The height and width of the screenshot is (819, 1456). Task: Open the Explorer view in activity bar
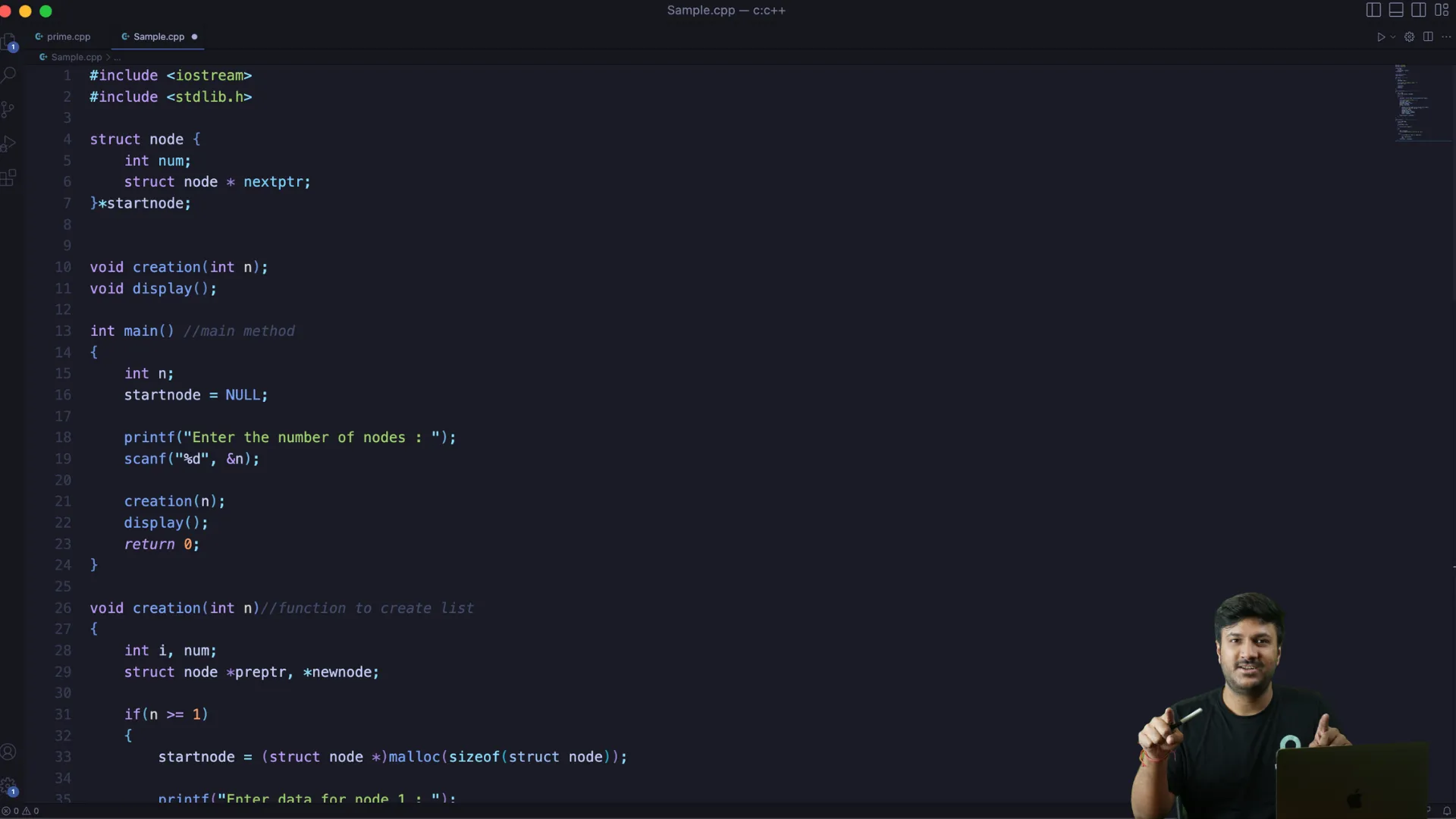coord(8,41)
